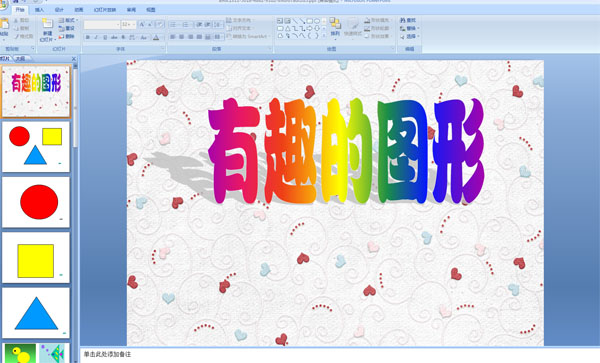Switch to the Slide Show ribbon tab
This screenshot has width=600, height=363.
point(105,10)
